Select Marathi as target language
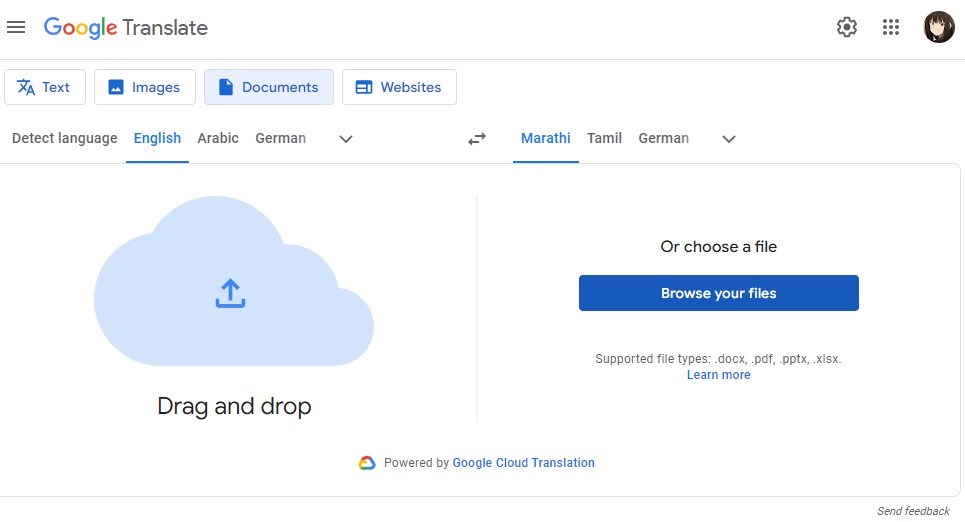The height and width of the screenshot is (522, 965). (x=546, y=139)
